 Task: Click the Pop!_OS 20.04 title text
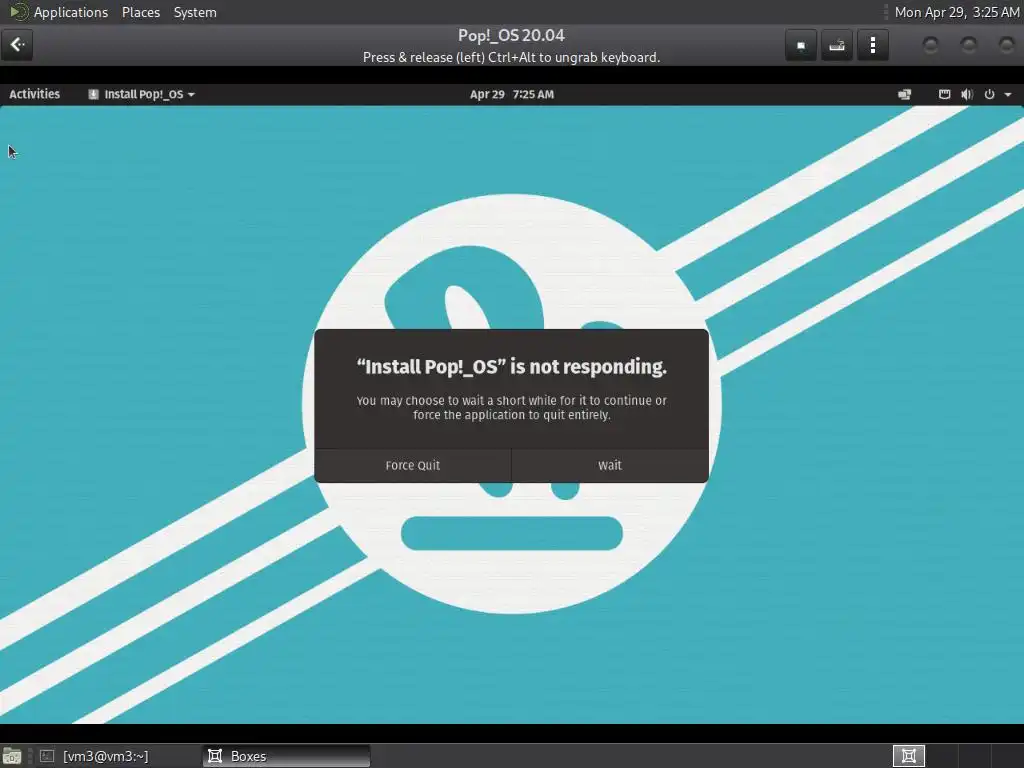pyautogui.click(x=511, y=35)
